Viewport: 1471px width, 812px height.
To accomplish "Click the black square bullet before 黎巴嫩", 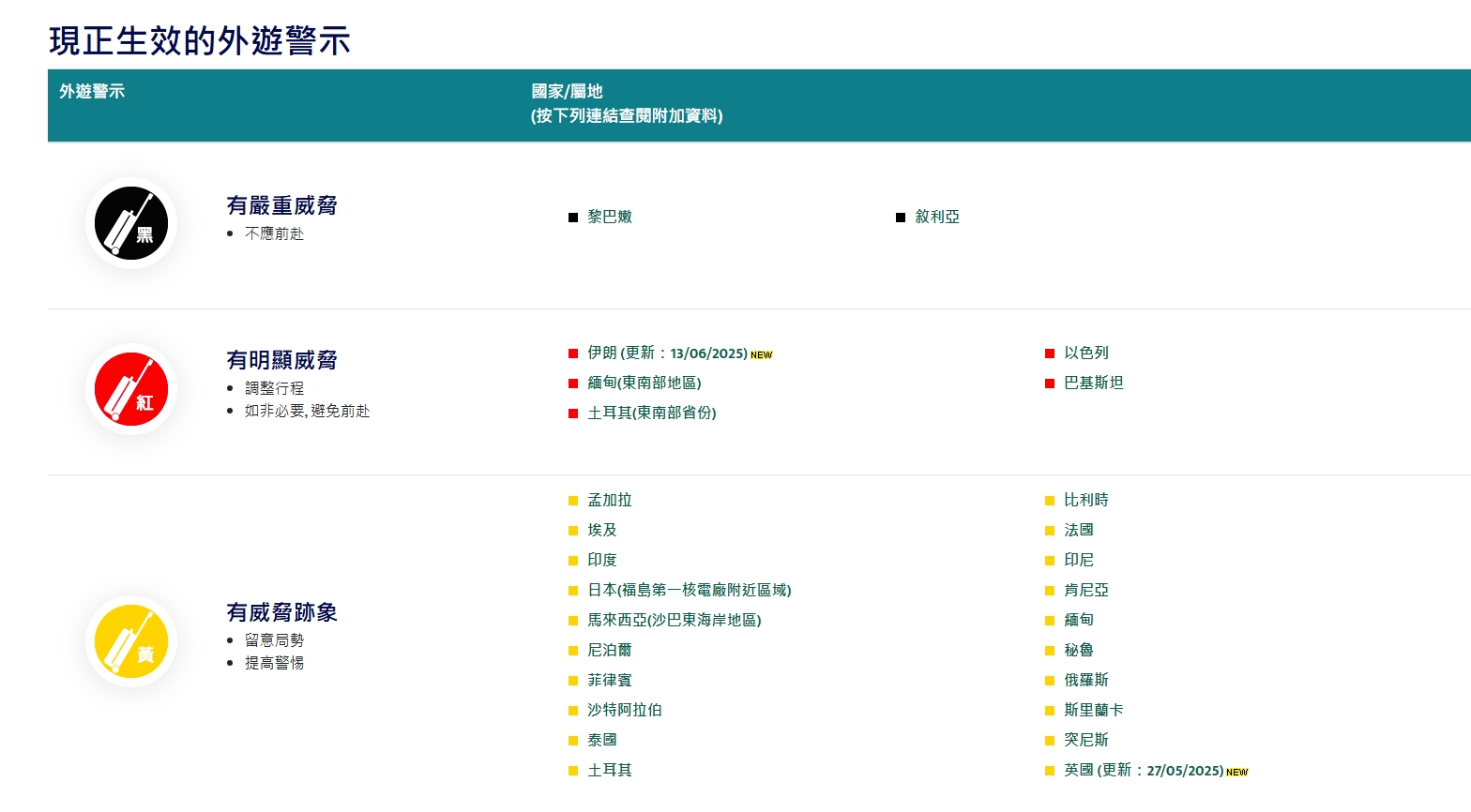I will click(x=573, y=218).
